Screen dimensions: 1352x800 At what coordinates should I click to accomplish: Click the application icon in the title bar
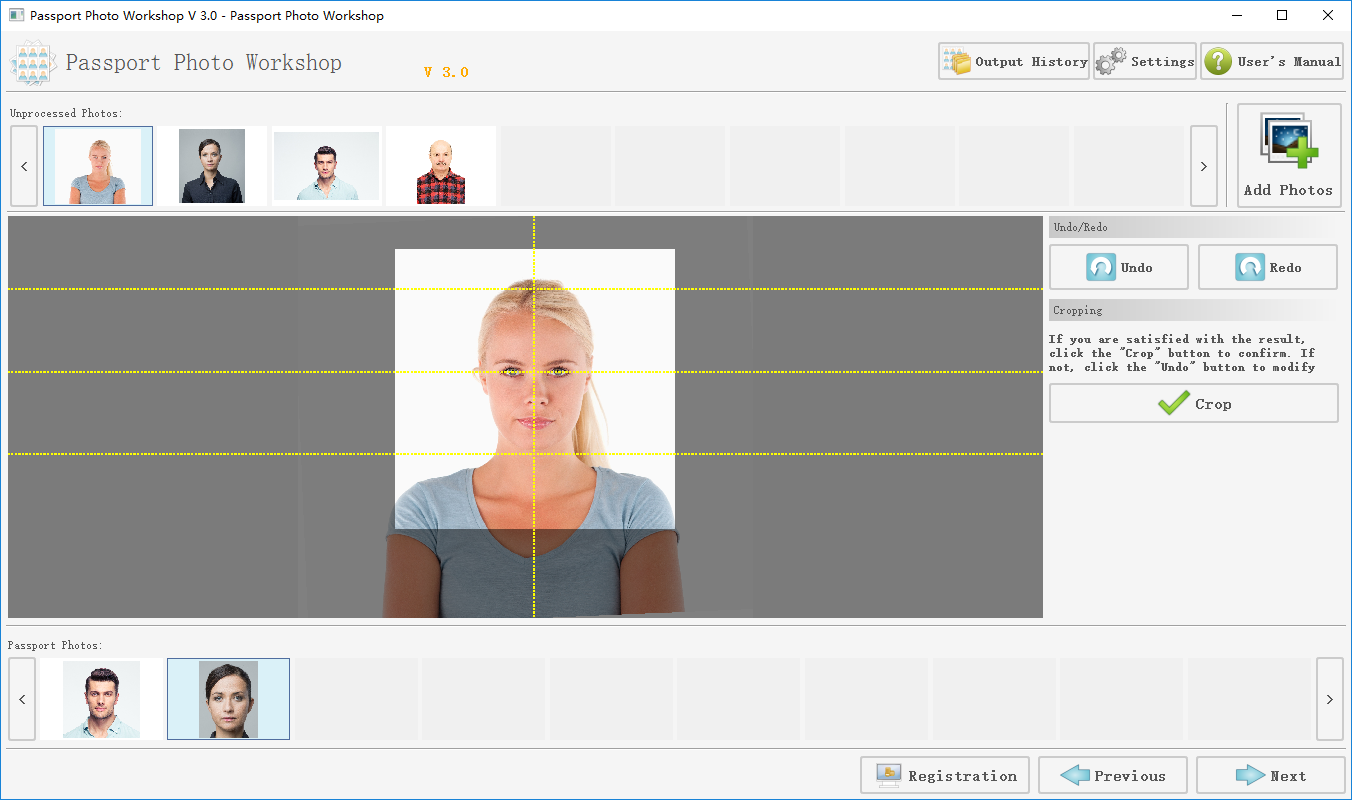point(16,15)
